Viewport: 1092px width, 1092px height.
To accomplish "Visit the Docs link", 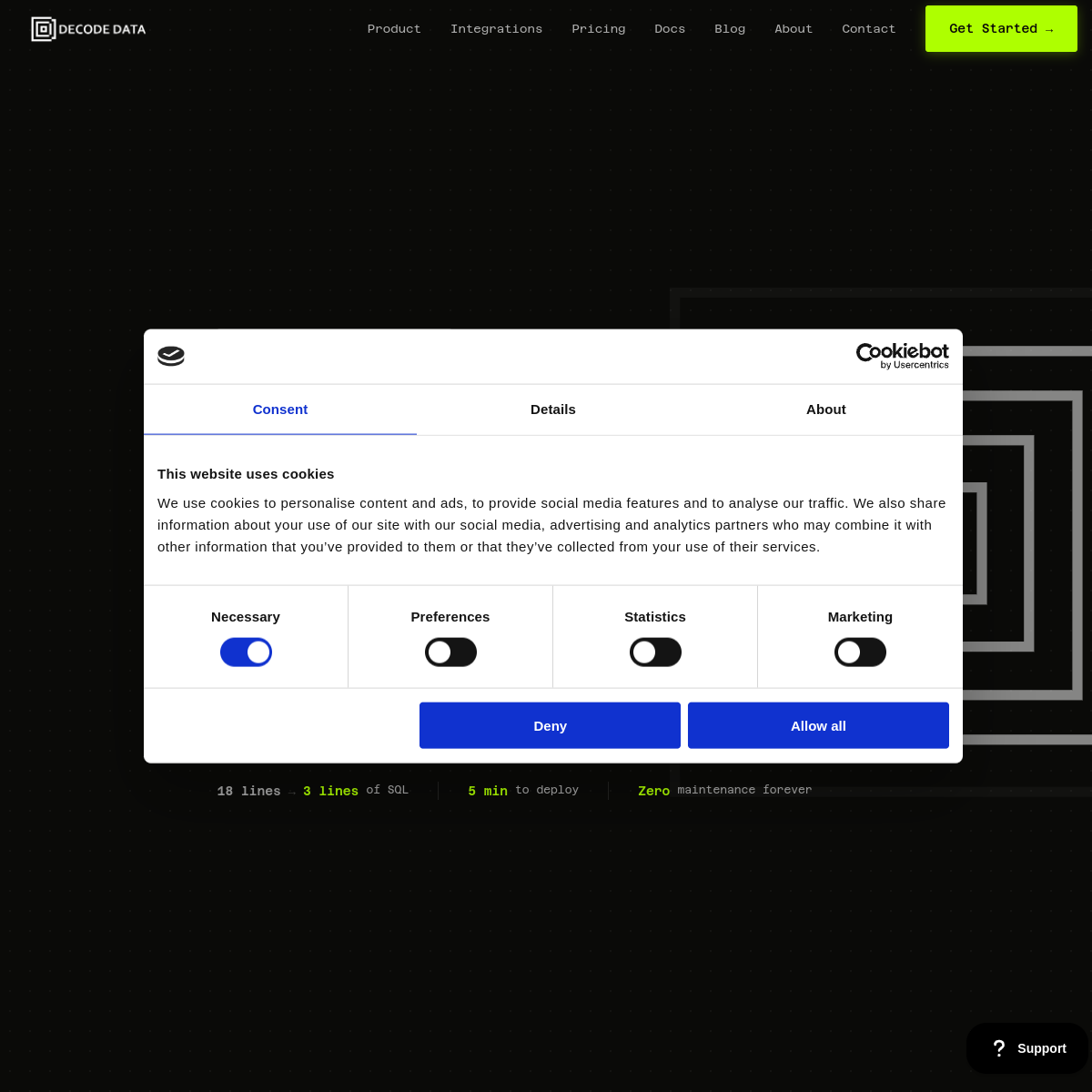I will (x=670, y=29).
